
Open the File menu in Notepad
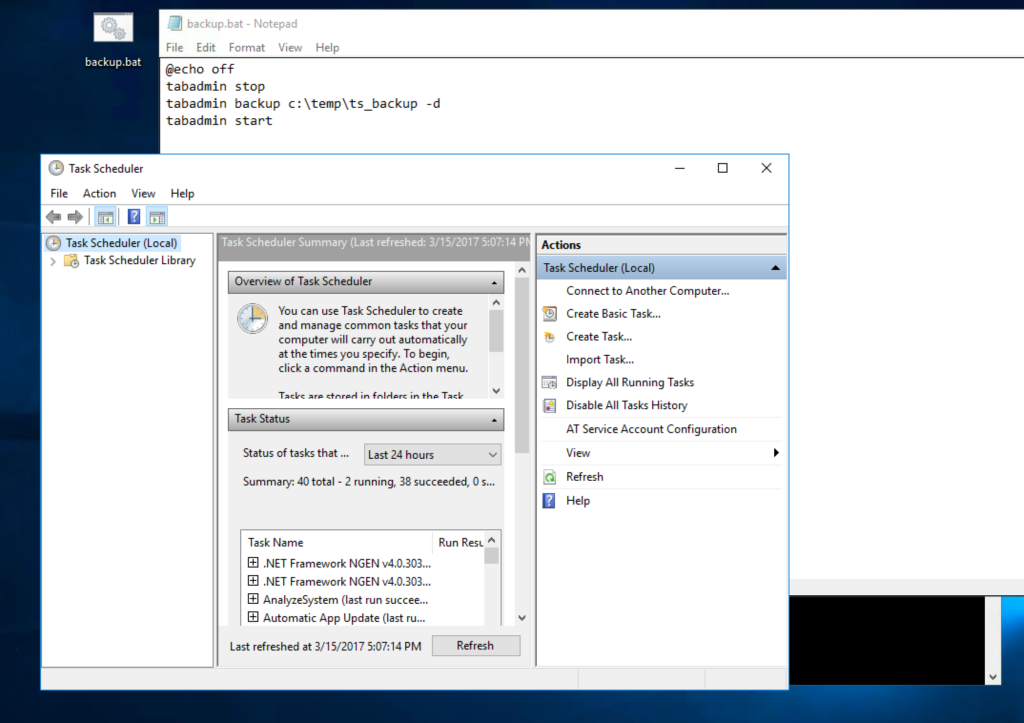point(175,46)
